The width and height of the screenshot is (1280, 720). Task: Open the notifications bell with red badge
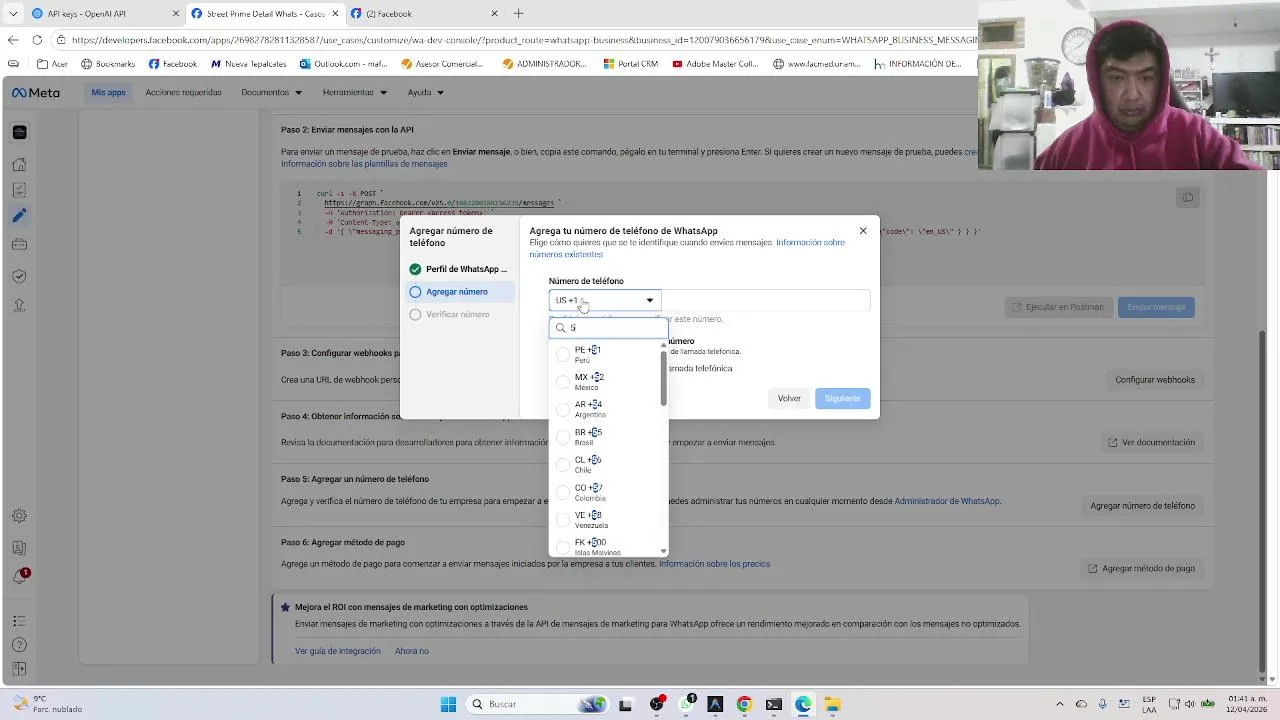click(x=19, y=577)
